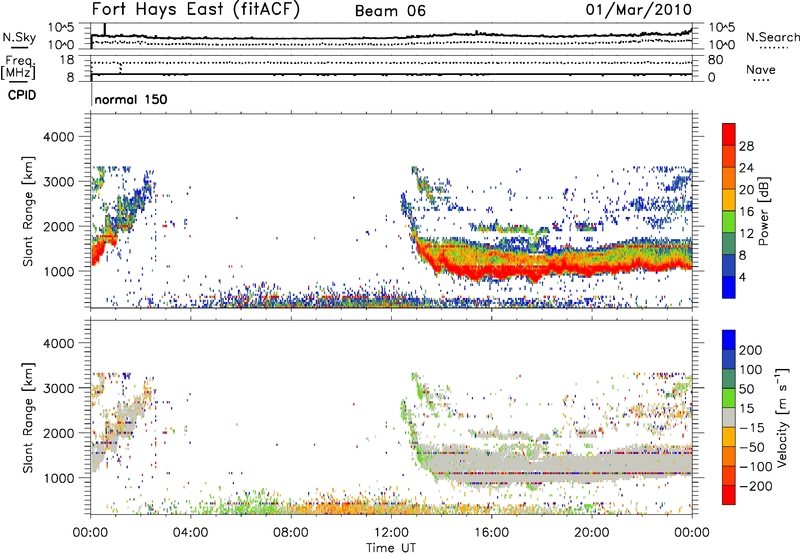Click the Slant Range label of velocity panel
The image size is (800, 554).
click(28, 418)
